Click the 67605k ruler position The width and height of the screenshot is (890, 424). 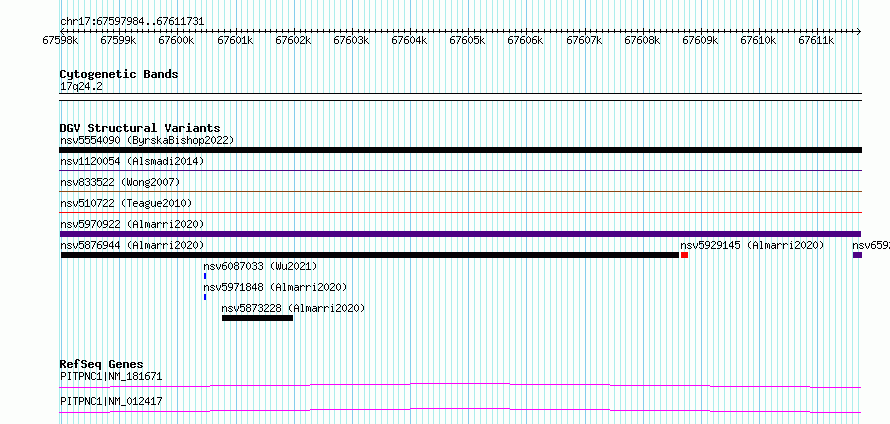point(468,40)
